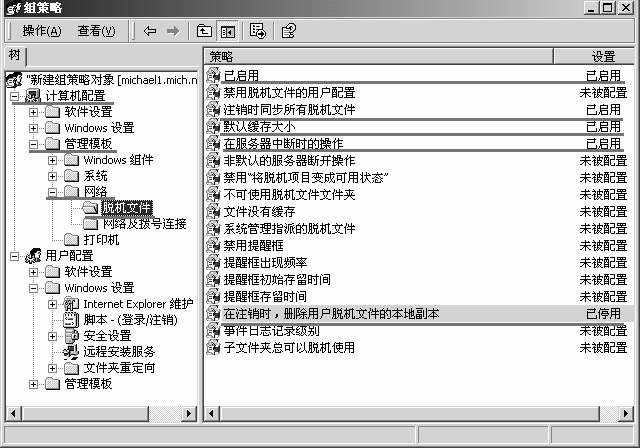
Task: Click the Internet Explorer 维护 icon
Action: pyautogui.click(x=71, y=304)
